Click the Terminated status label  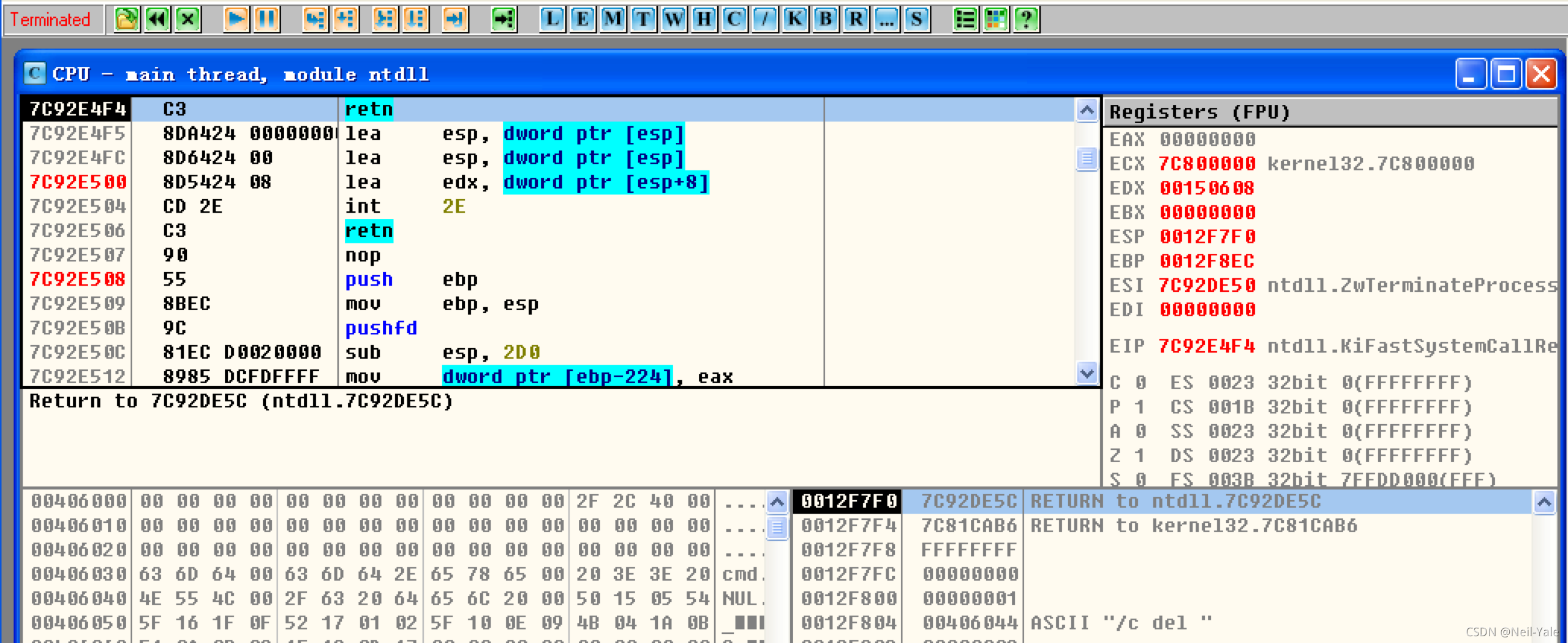(x=50, y=20)
